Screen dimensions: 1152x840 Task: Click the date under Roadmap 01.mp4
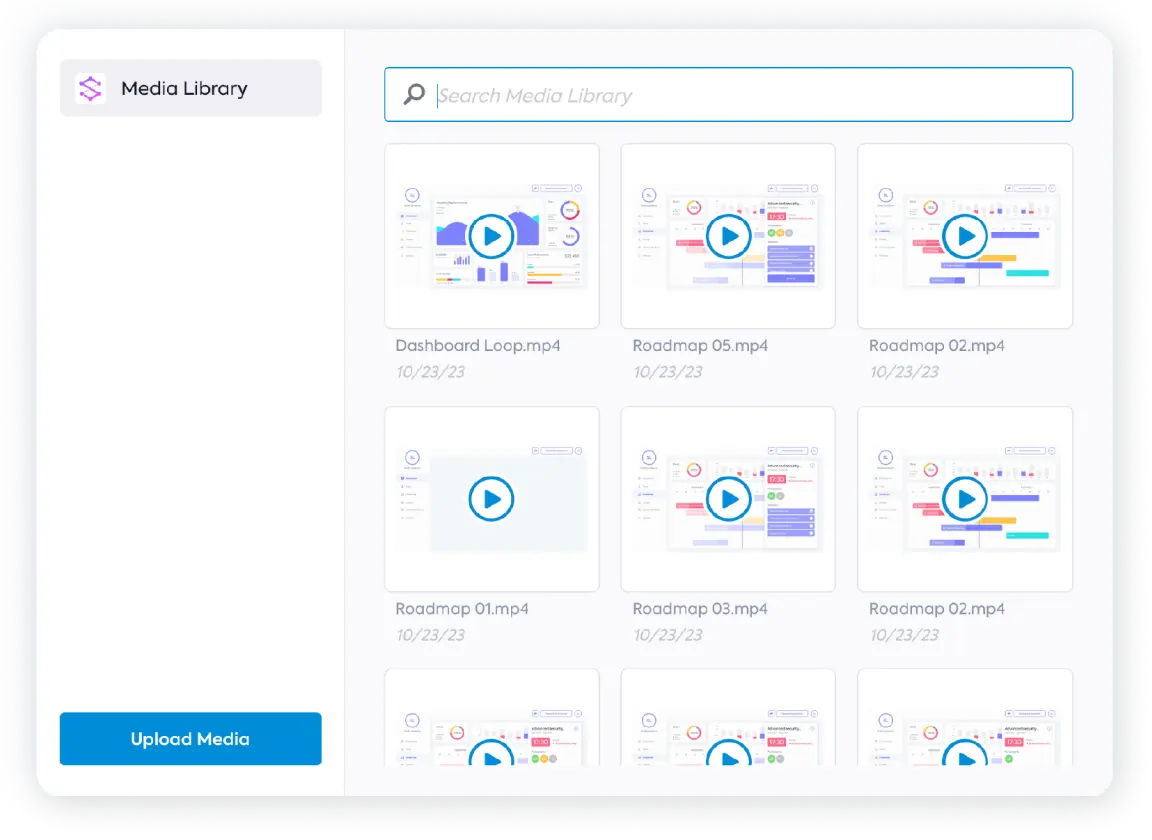tap(430, 635)
